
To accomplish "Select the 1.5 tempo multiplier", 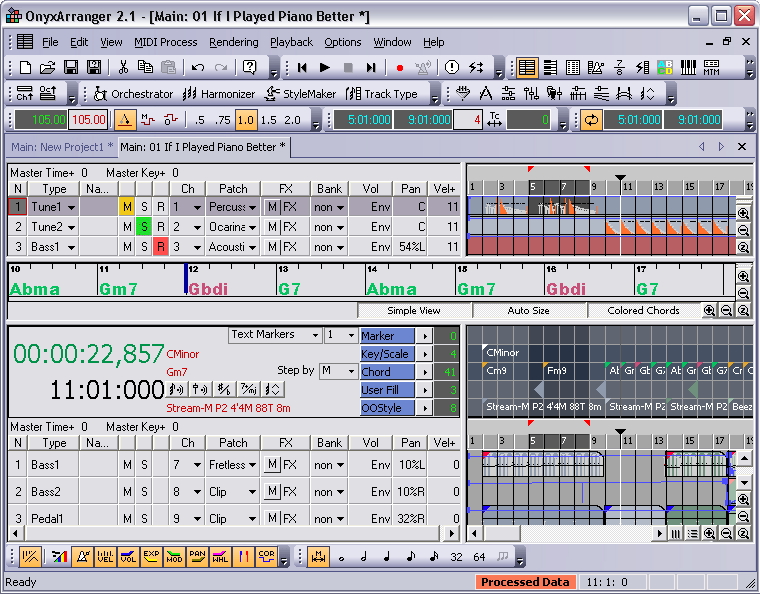I will (x=269, y=120).
